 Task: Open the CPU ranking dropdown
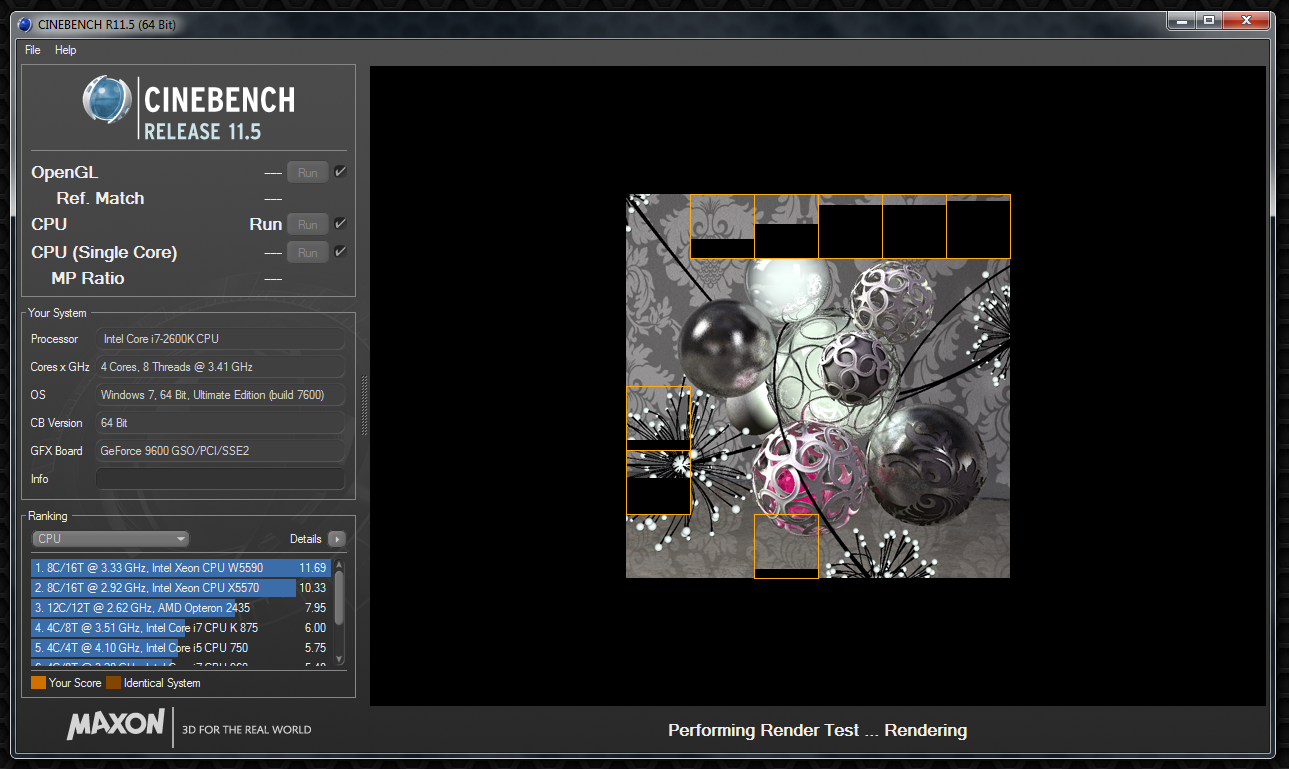tap(110, 539)
